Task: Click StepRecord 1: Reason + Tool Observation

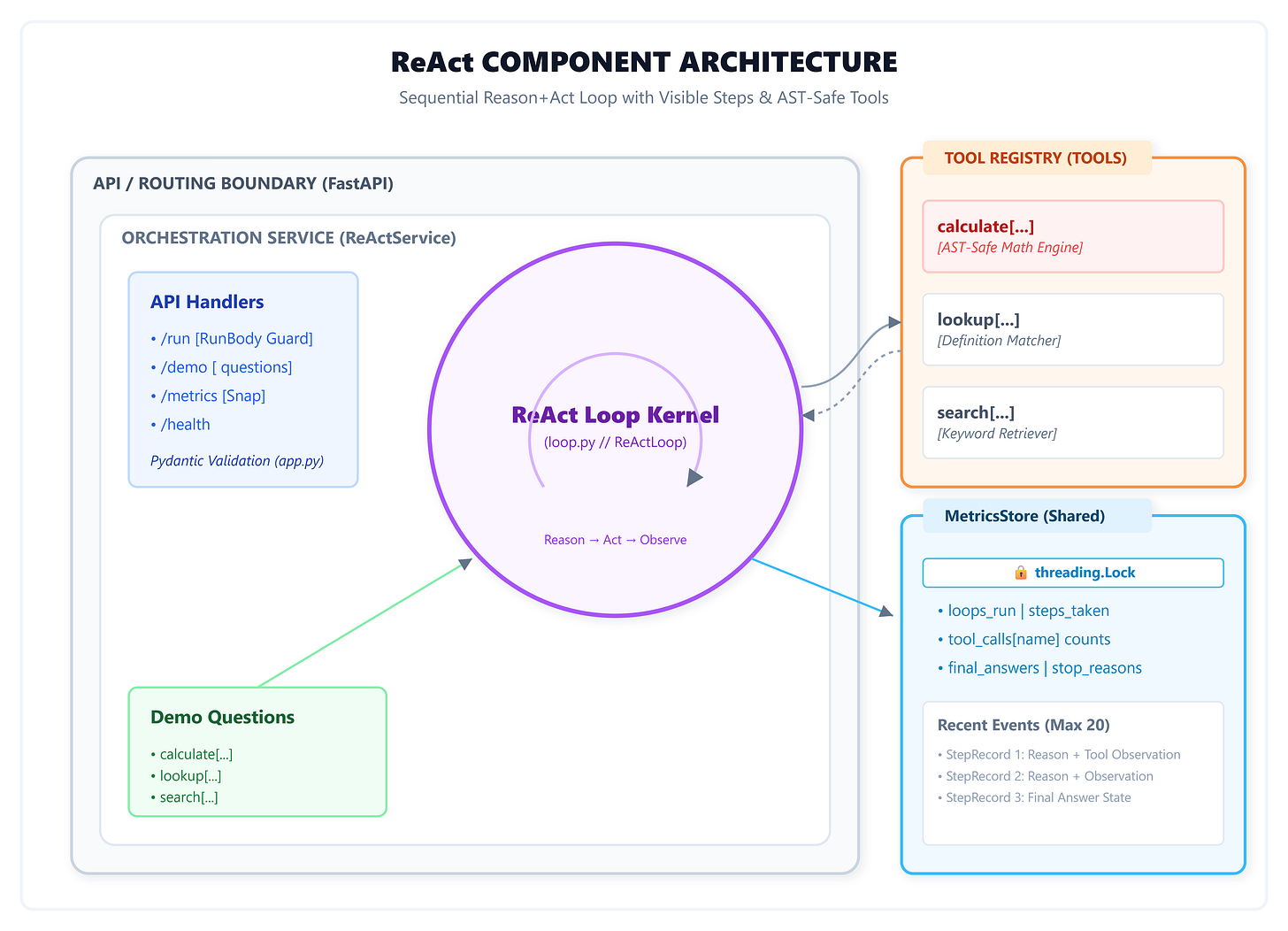Action: coord(1059,755)
